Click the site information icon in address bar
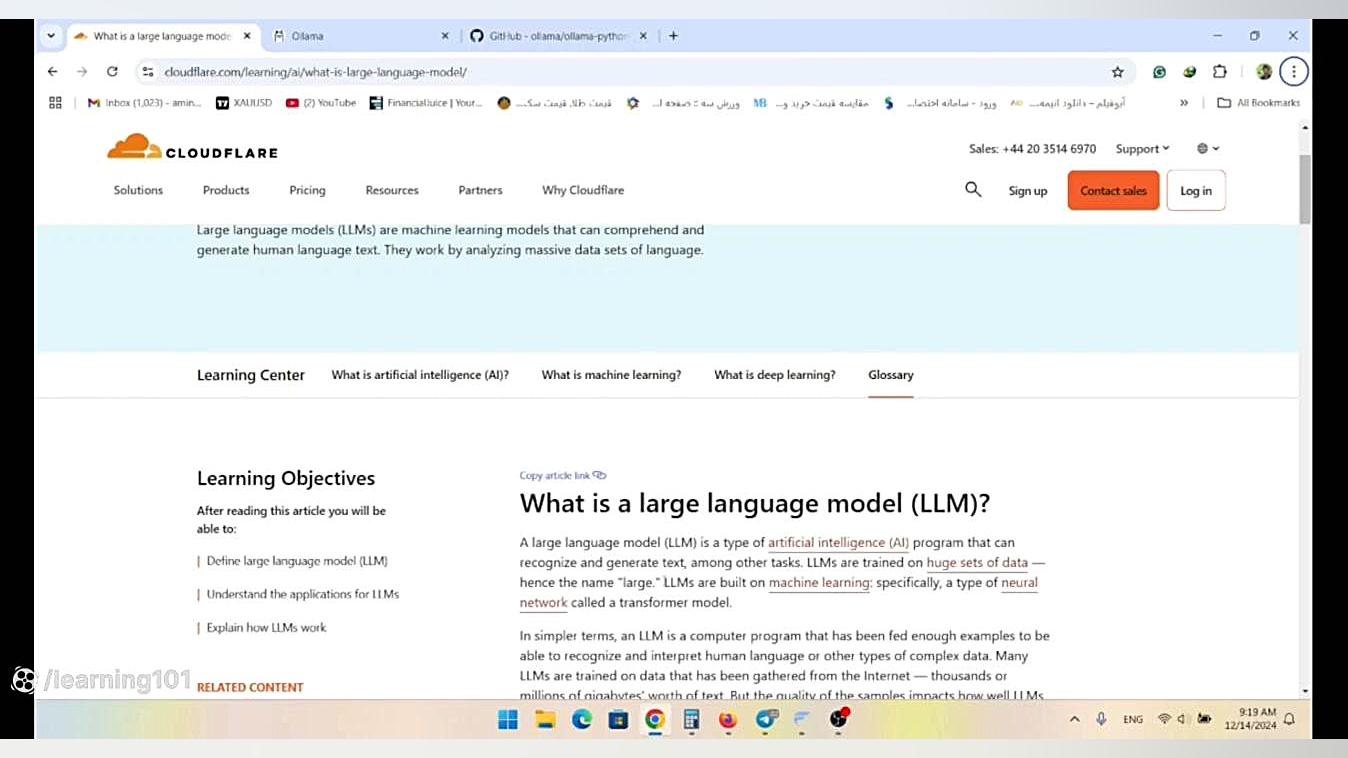1348x758 pixels. click(148, 72)
